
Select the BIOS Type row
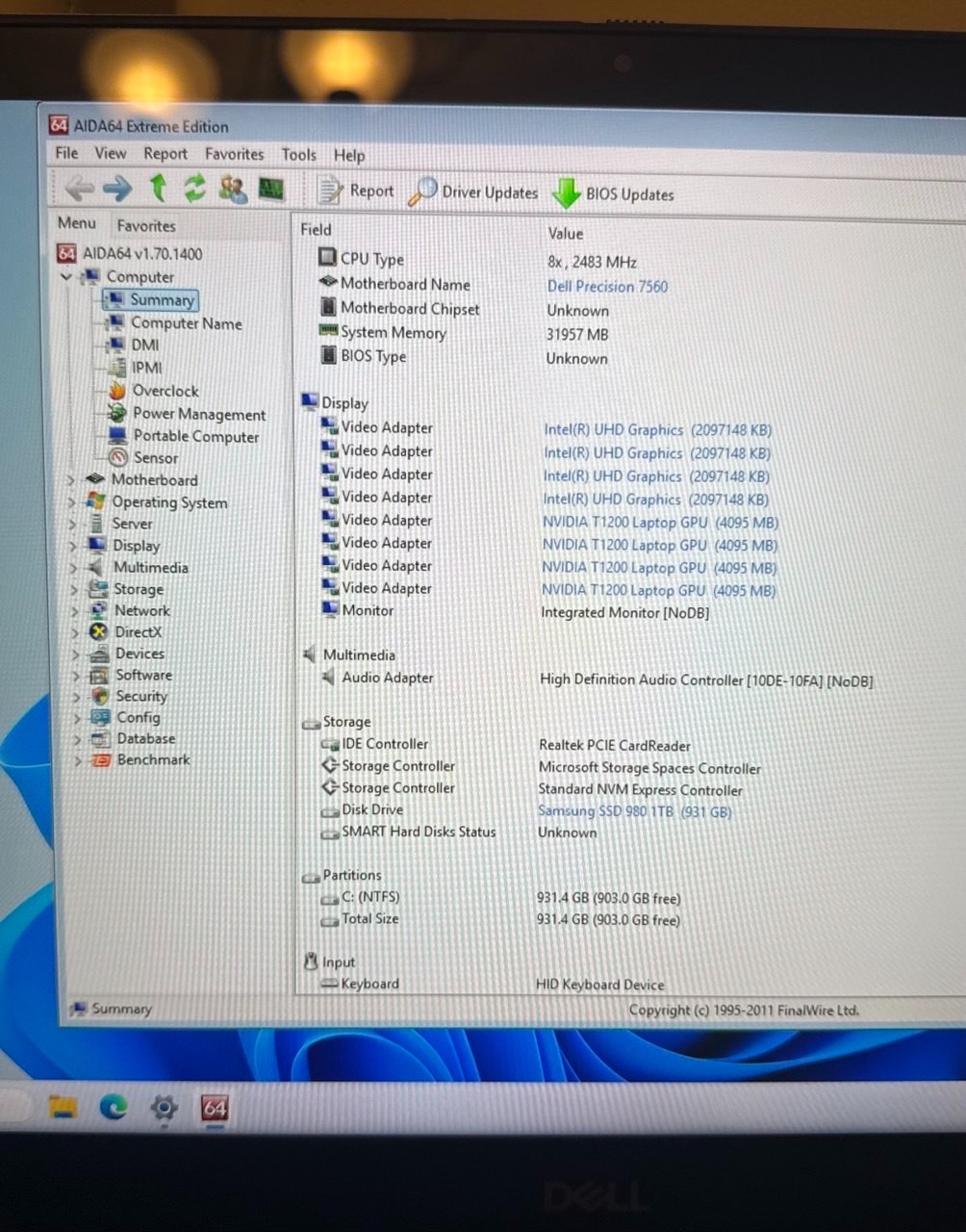464,356
